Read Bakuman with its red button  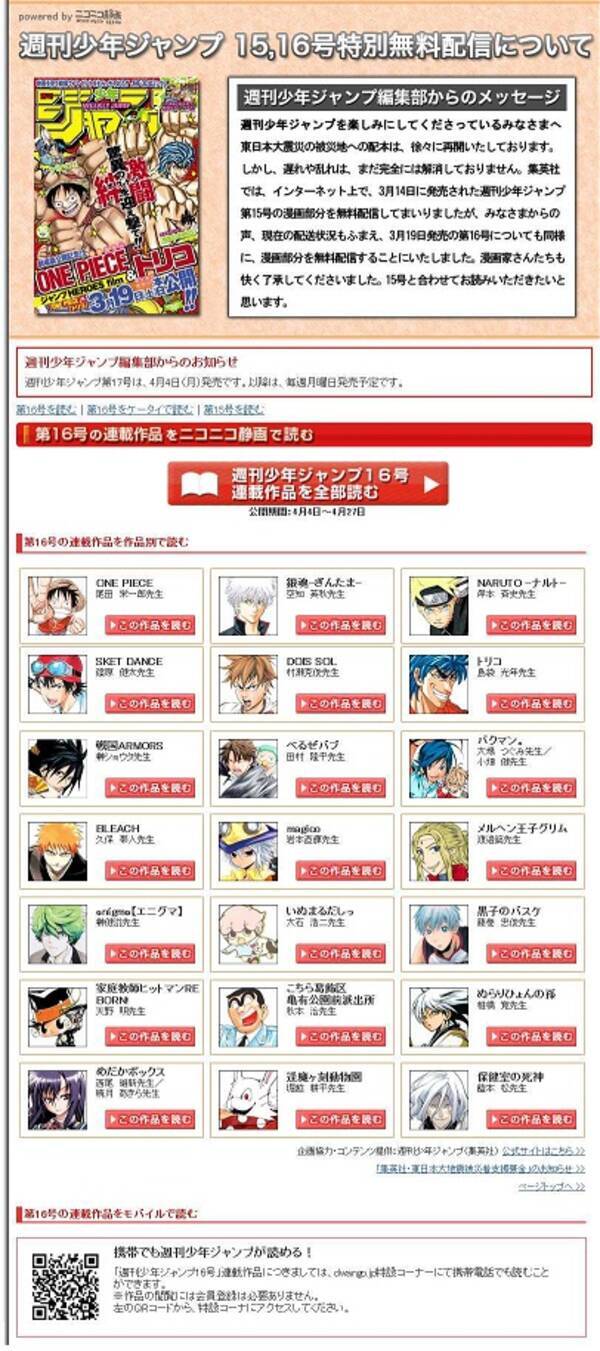(531, 788)
